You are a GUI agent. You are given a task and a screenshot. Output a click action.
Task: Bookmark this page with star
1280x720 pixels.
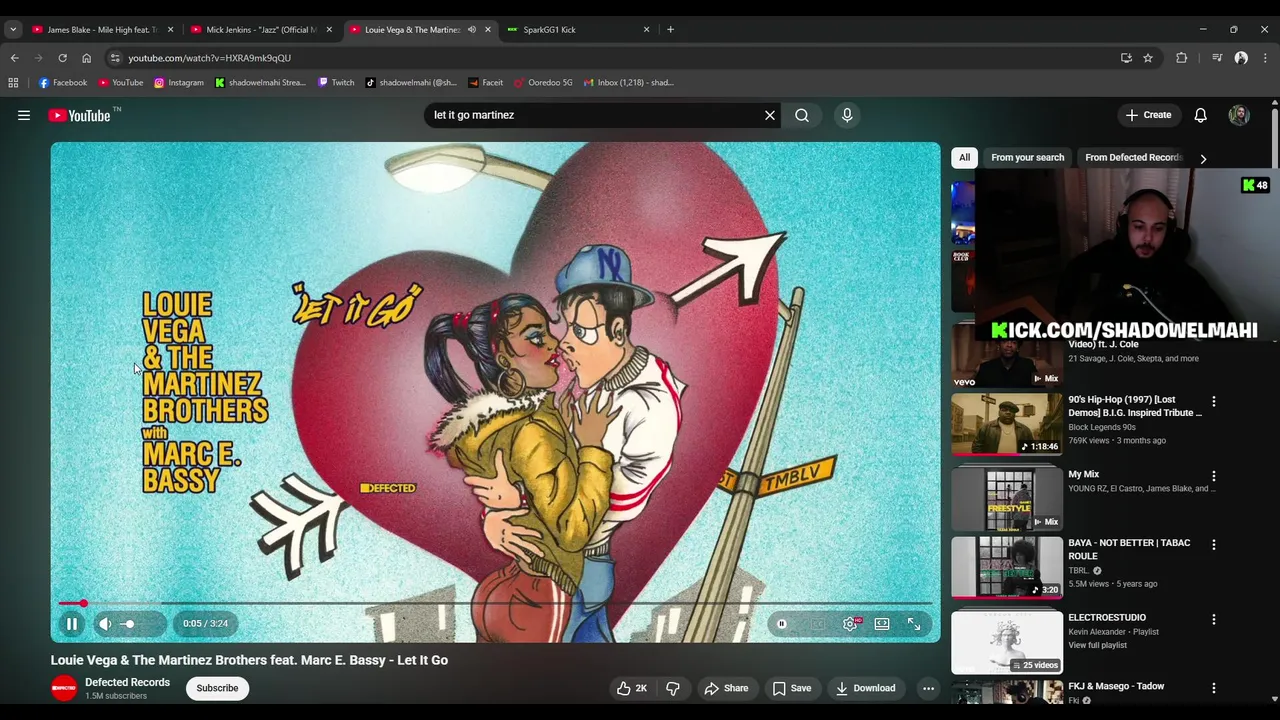coord(1148,58)
